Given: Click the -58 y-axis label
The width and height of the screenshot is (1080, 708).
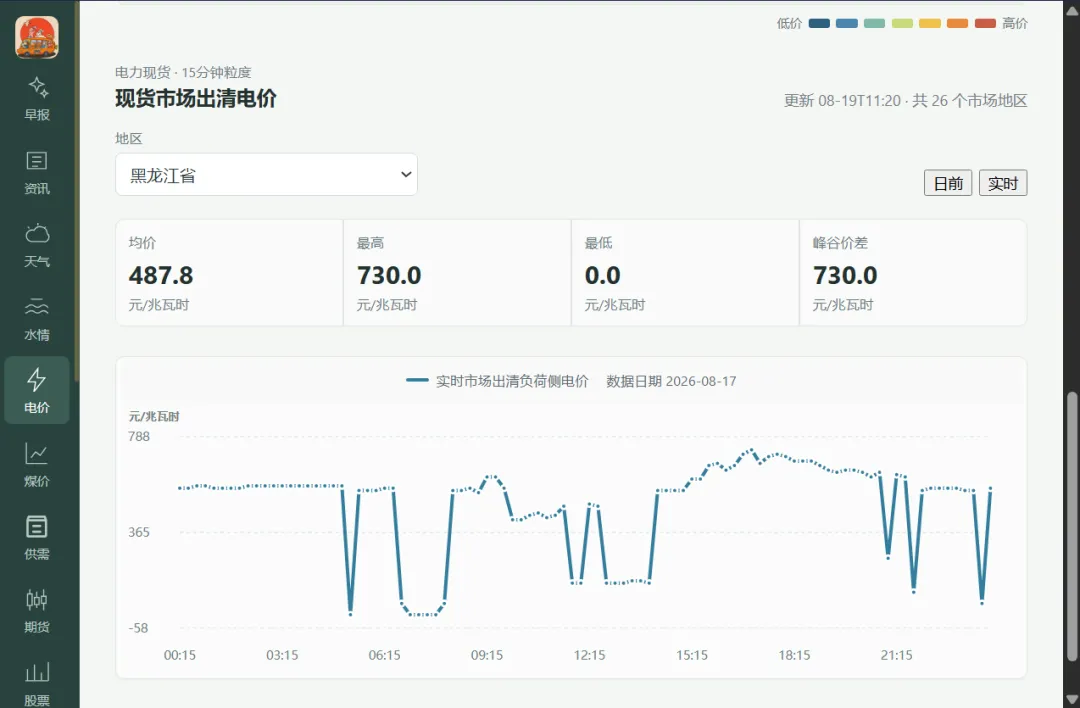Looking at the screenshot, I should [x=138, y=627].
